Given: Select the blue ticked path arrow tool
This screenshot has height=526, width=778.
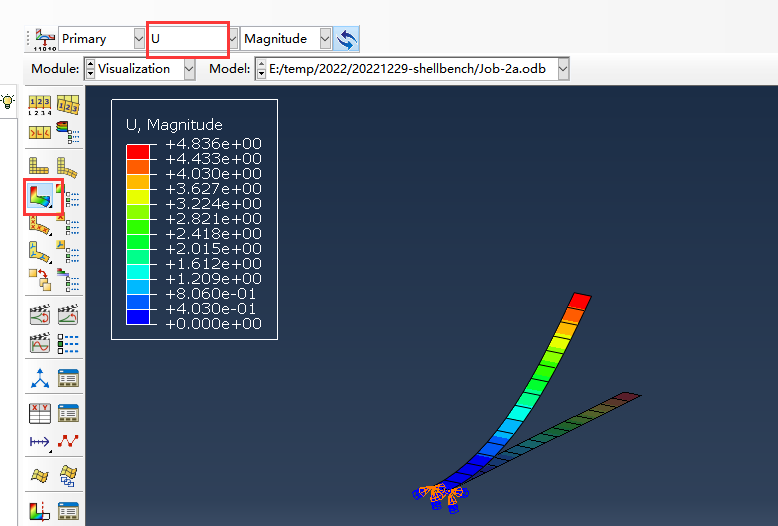Looking at the screenshot, I should (x=40, y=442).
